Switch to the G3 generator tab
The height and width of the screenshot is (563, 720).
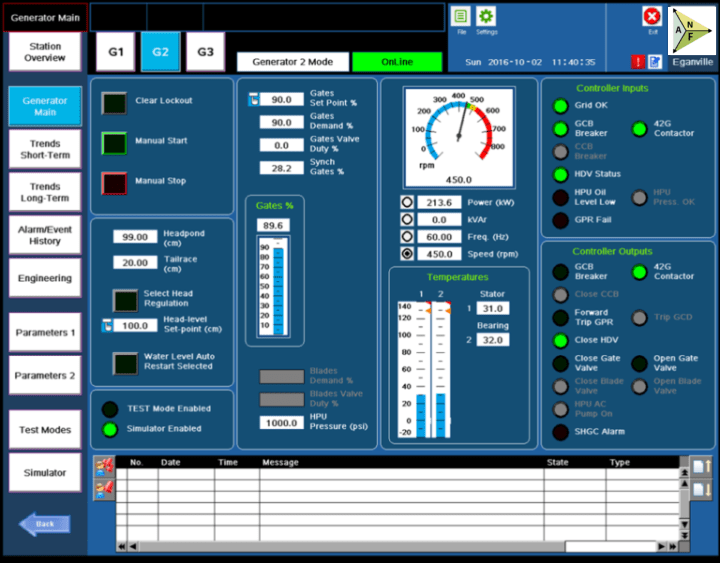[204, 52]
